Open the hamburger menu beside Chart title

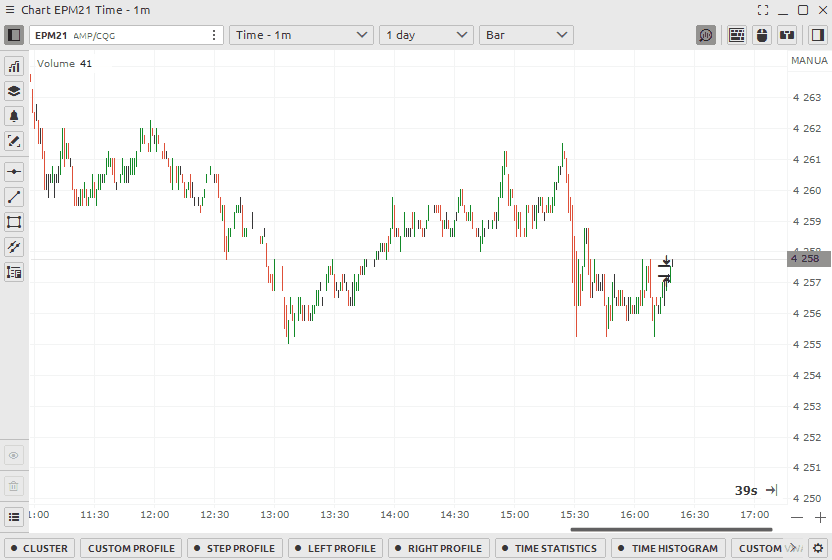(x=10, y=9)
